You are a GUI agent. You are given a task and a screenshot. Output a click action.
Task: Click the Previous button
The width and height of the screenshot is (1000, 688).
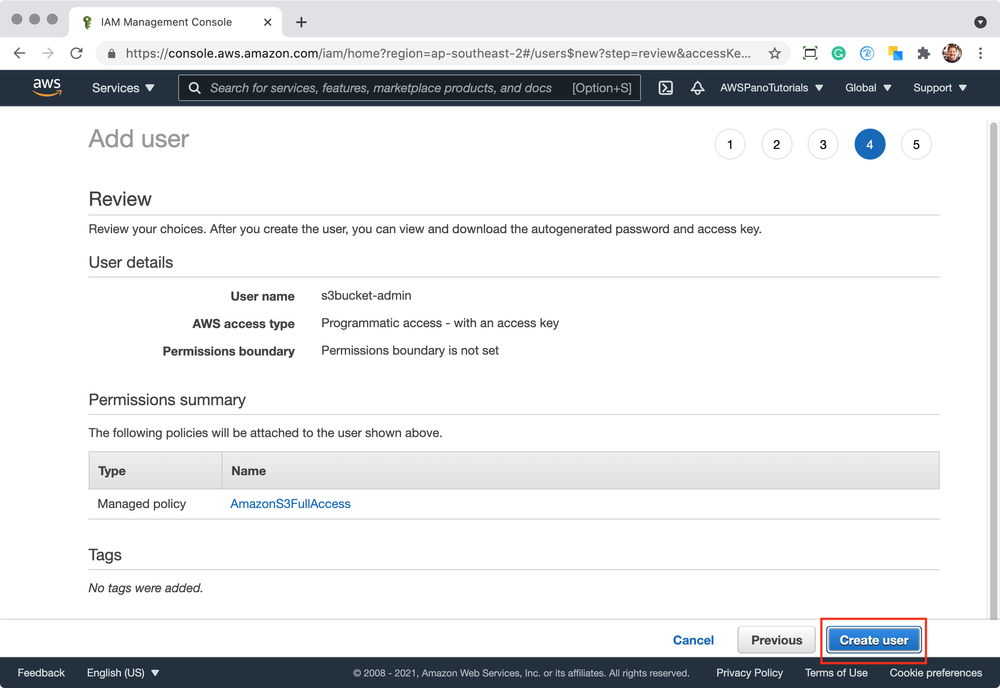point(776,640)
